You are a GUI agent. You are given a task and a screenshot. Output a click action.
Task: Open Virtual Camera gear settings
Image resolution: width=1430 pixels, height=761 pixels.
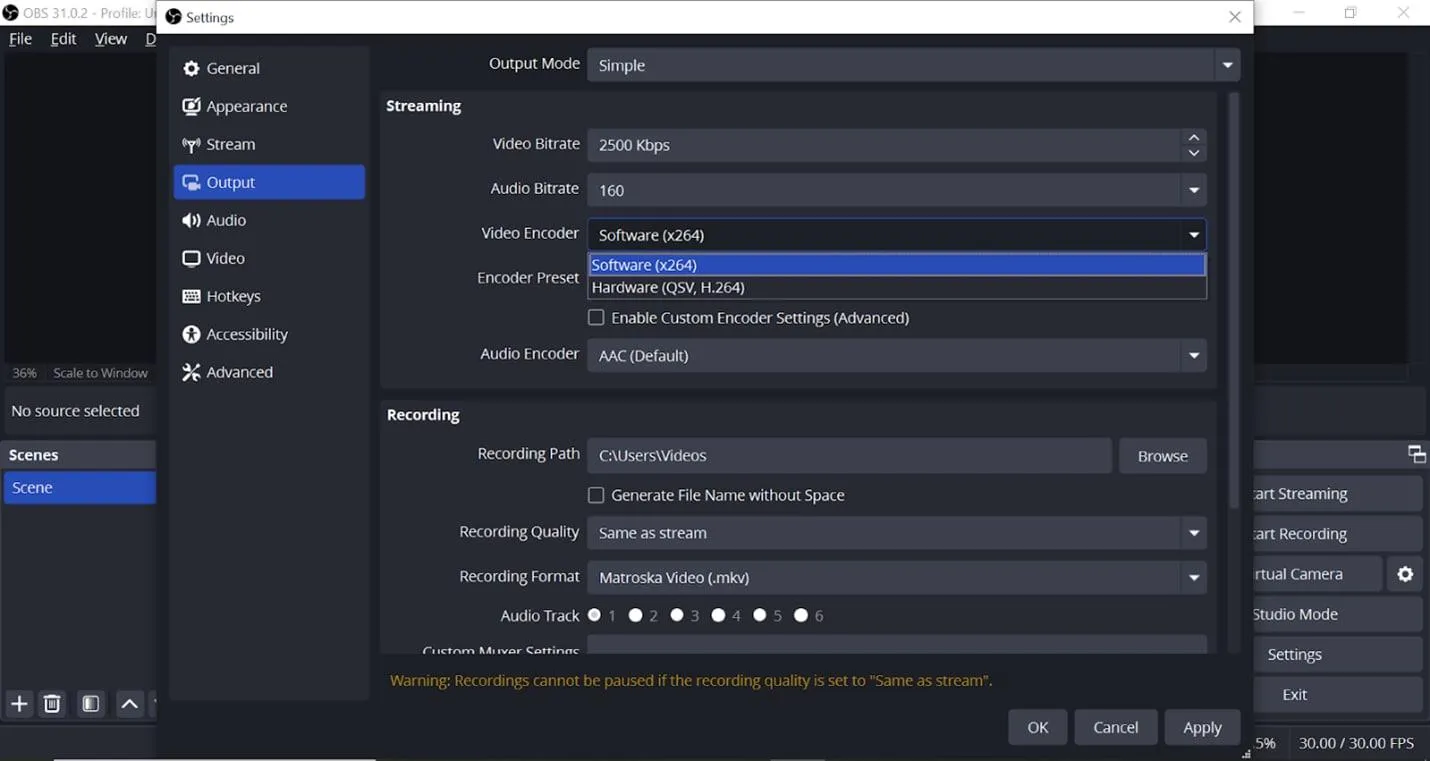[x=1405, y=574]
